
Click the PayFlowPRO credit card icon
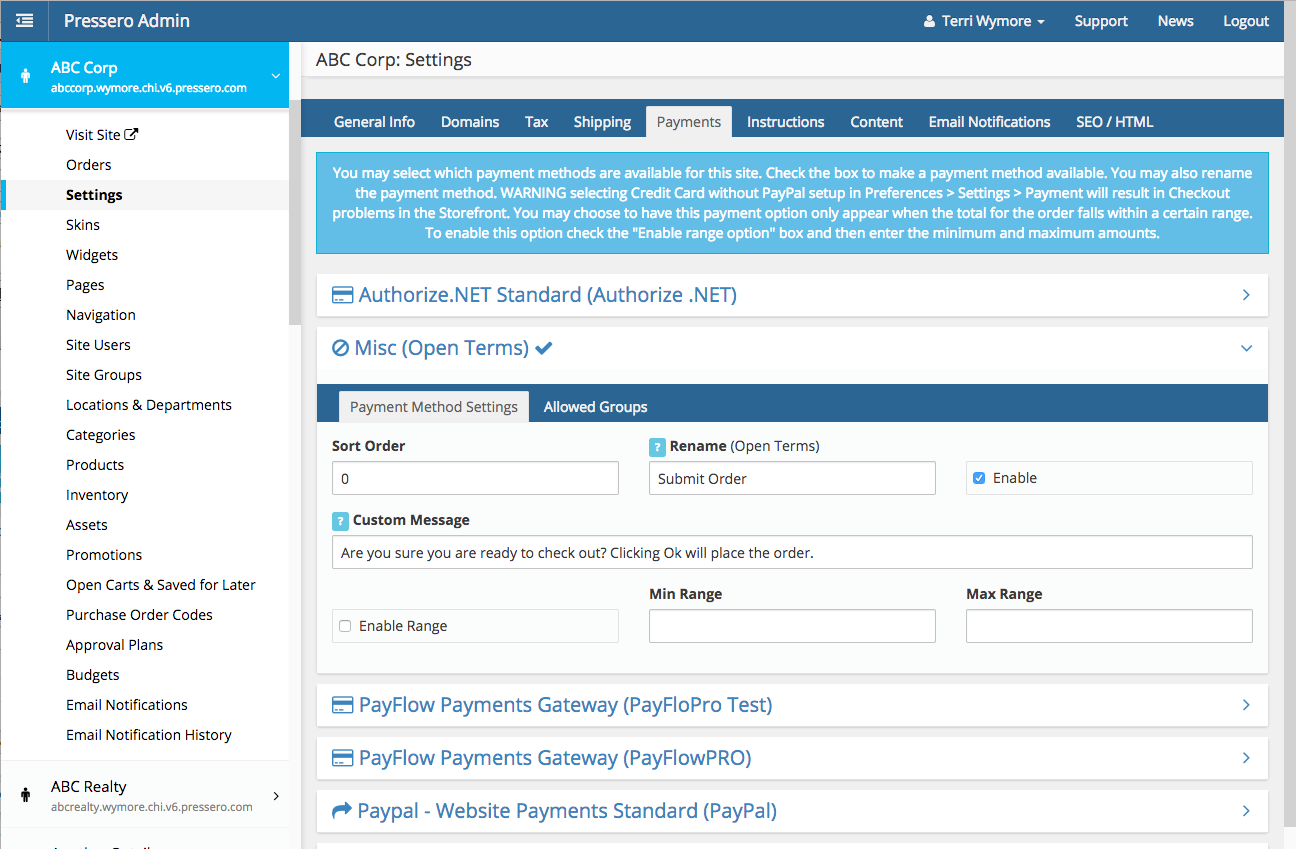point(342,758)
